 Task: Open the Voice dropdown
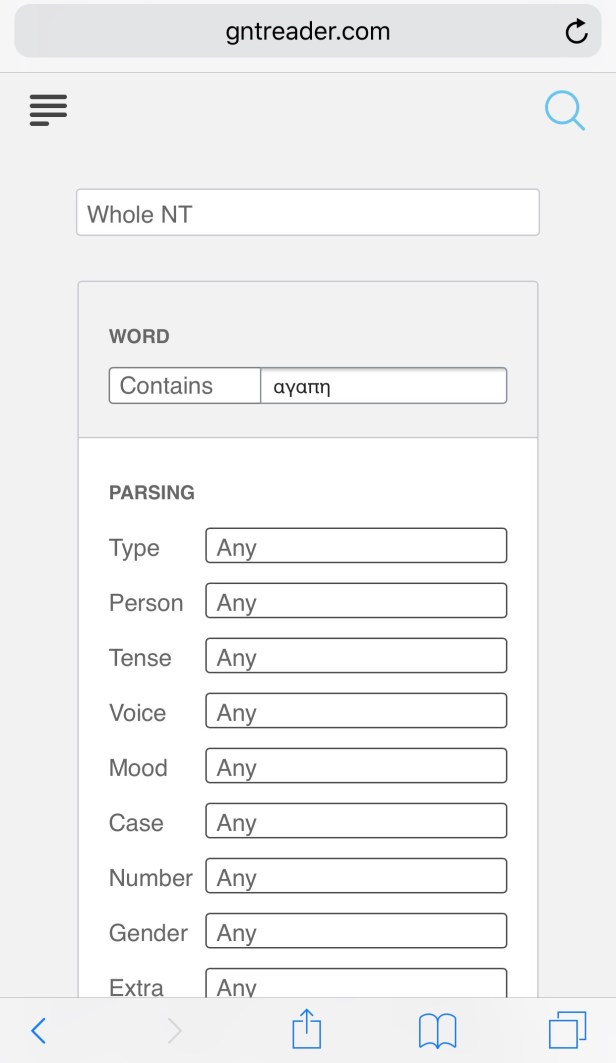click(356, 712)
